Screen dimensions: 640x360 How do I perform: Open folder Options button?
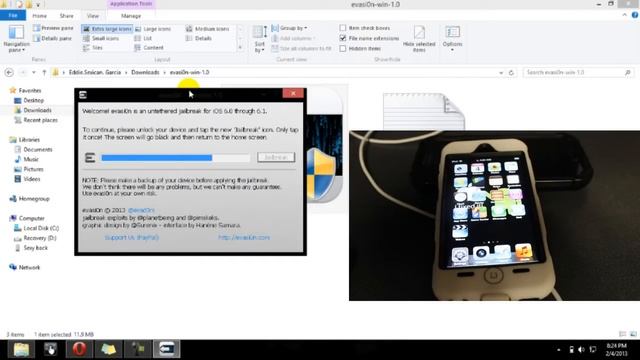click(452, 38)
